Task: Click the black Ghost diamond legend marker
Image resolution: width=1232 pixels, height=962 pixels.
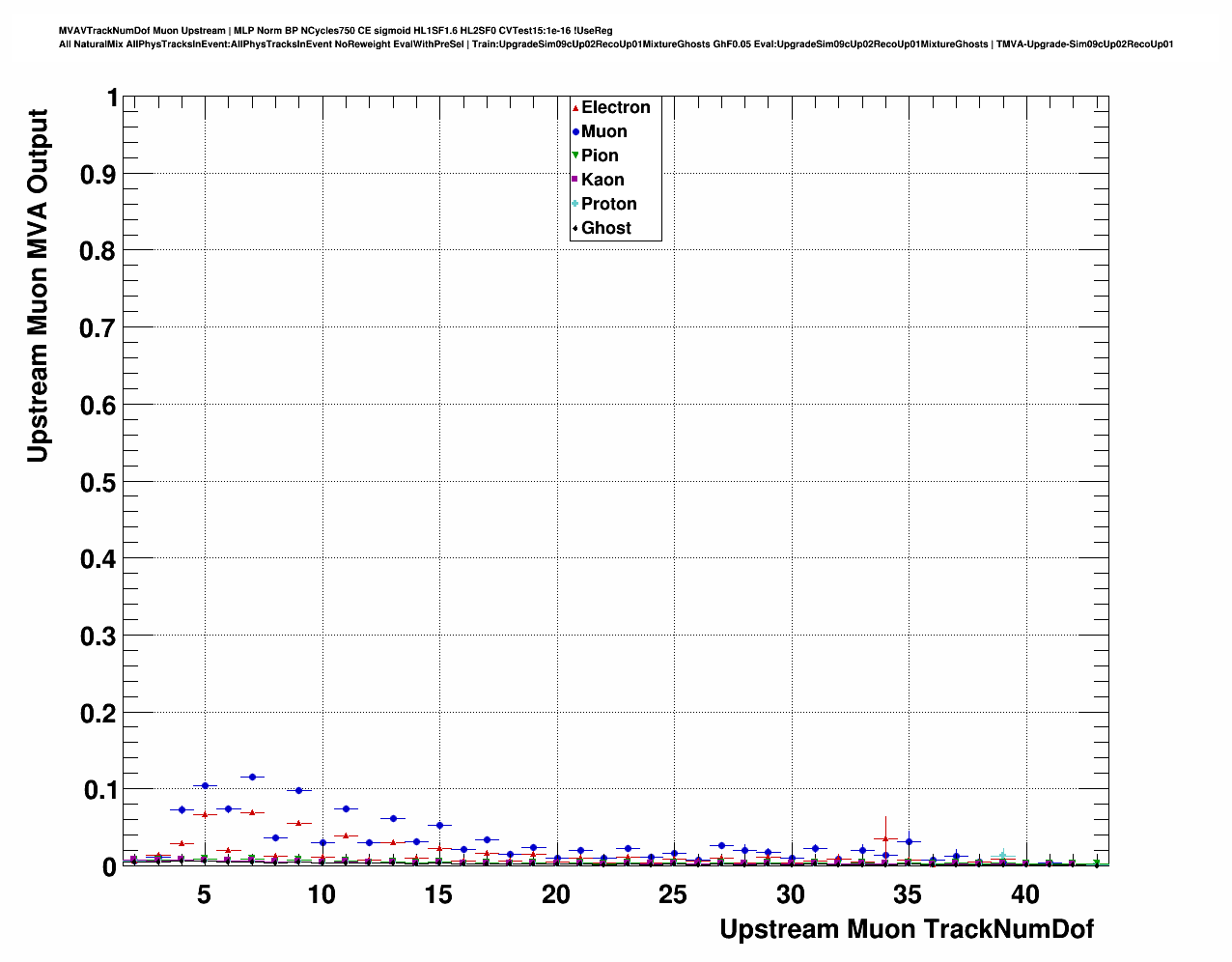Action: click(x=575, y=228)
